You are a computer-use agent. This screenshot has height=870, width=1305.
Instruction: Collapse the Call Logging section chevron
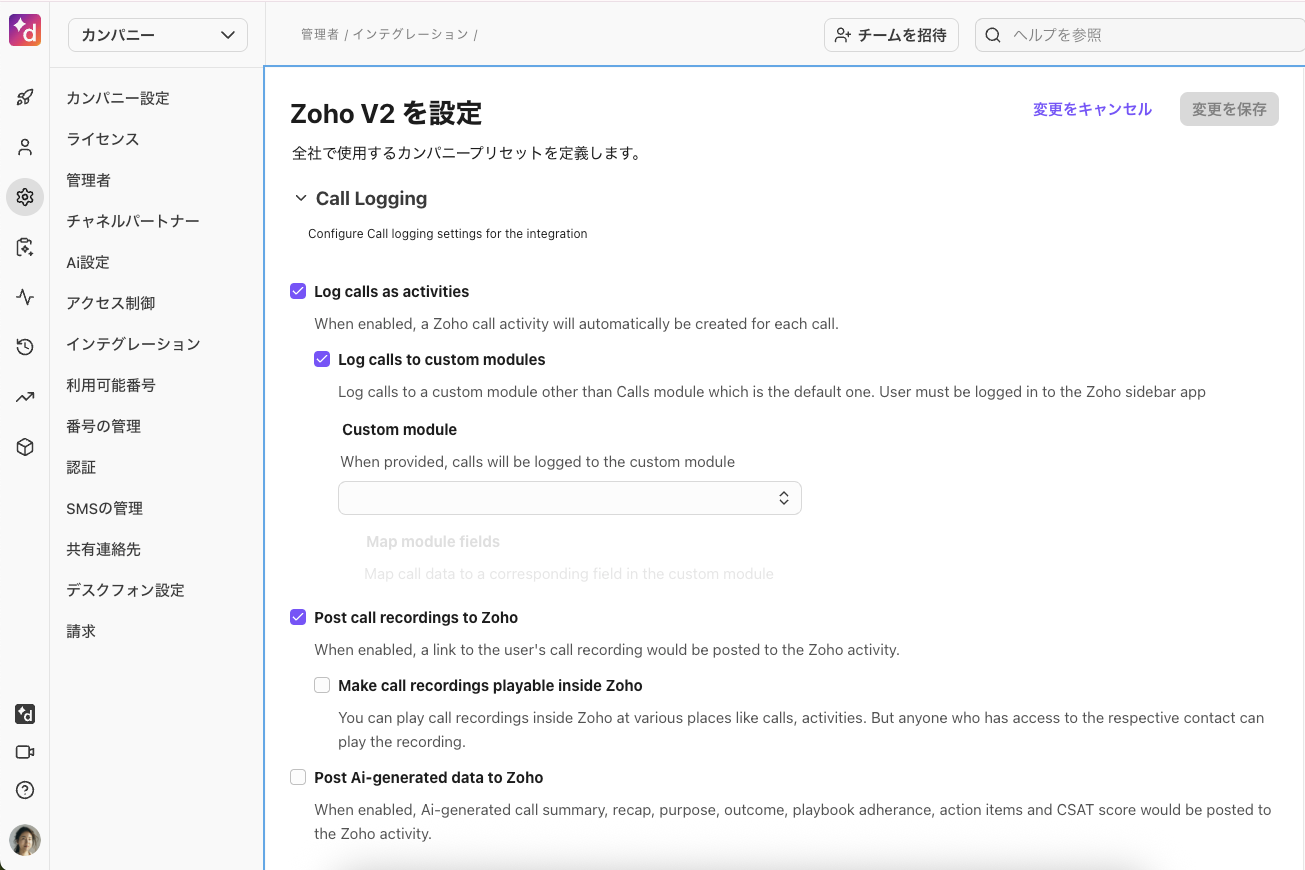click(x=300, y=199)
